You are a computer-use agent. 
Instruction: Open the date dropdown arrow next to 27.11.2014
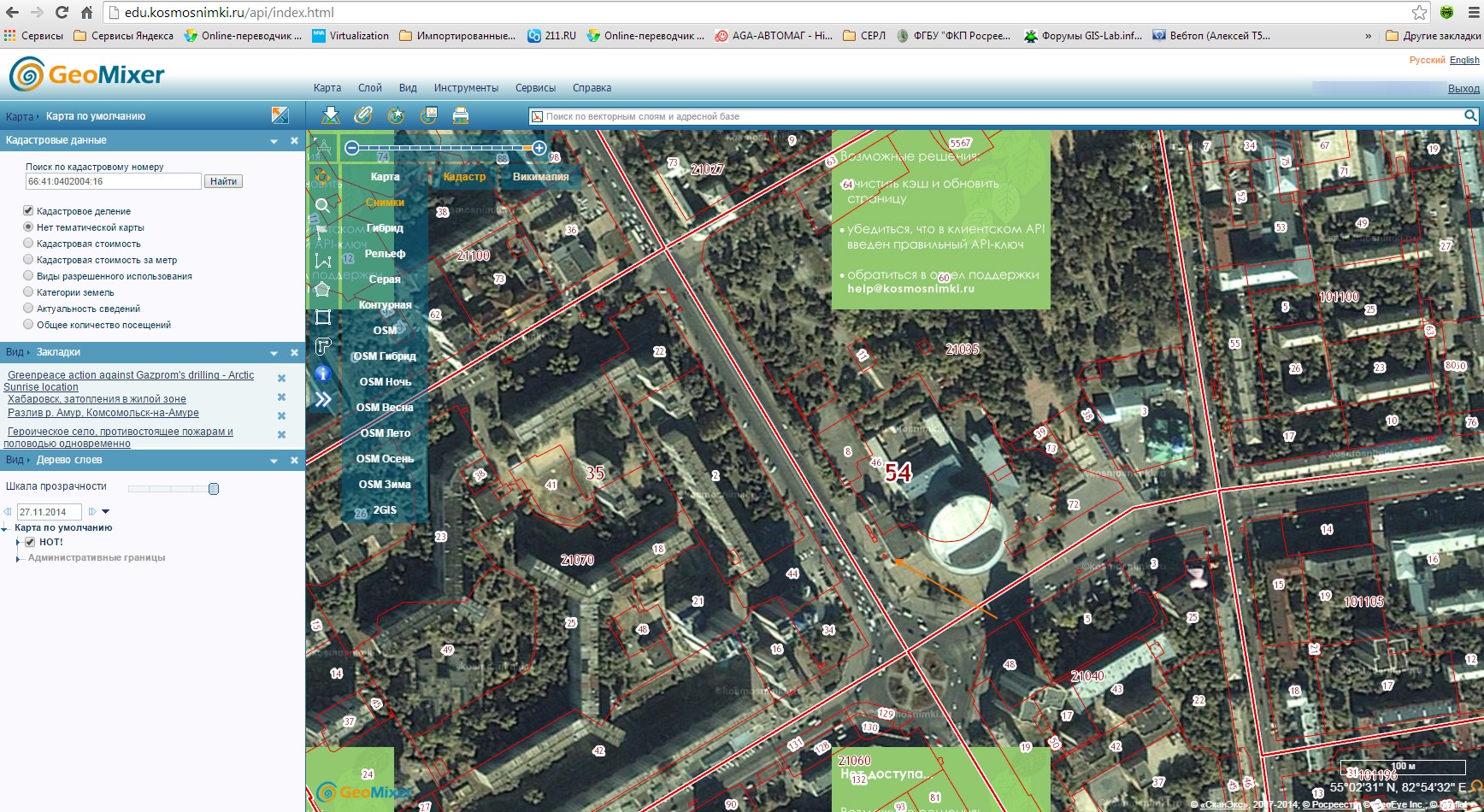106,512
